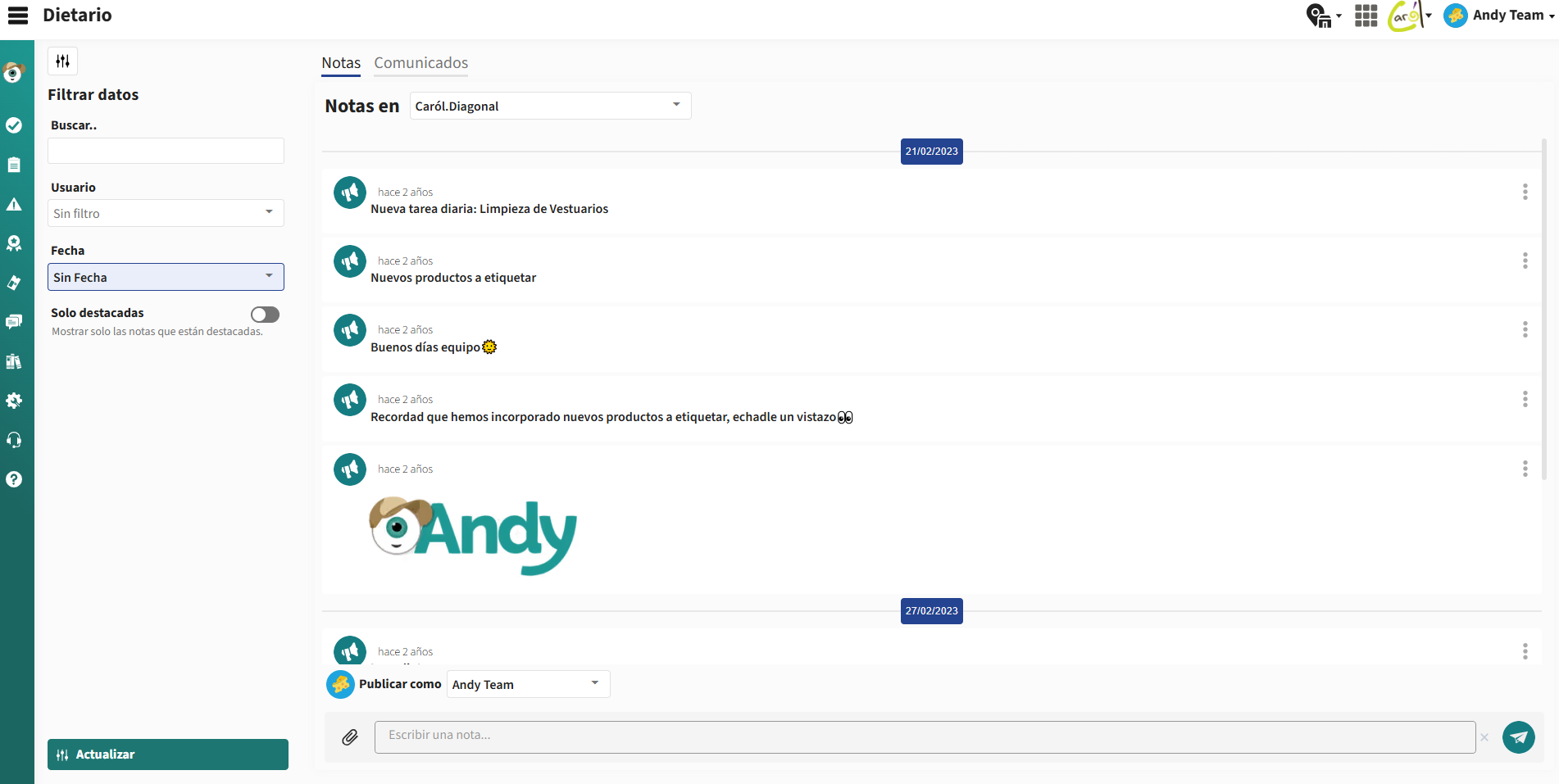Click the 21/02/2023 date badge

(932, 152)
